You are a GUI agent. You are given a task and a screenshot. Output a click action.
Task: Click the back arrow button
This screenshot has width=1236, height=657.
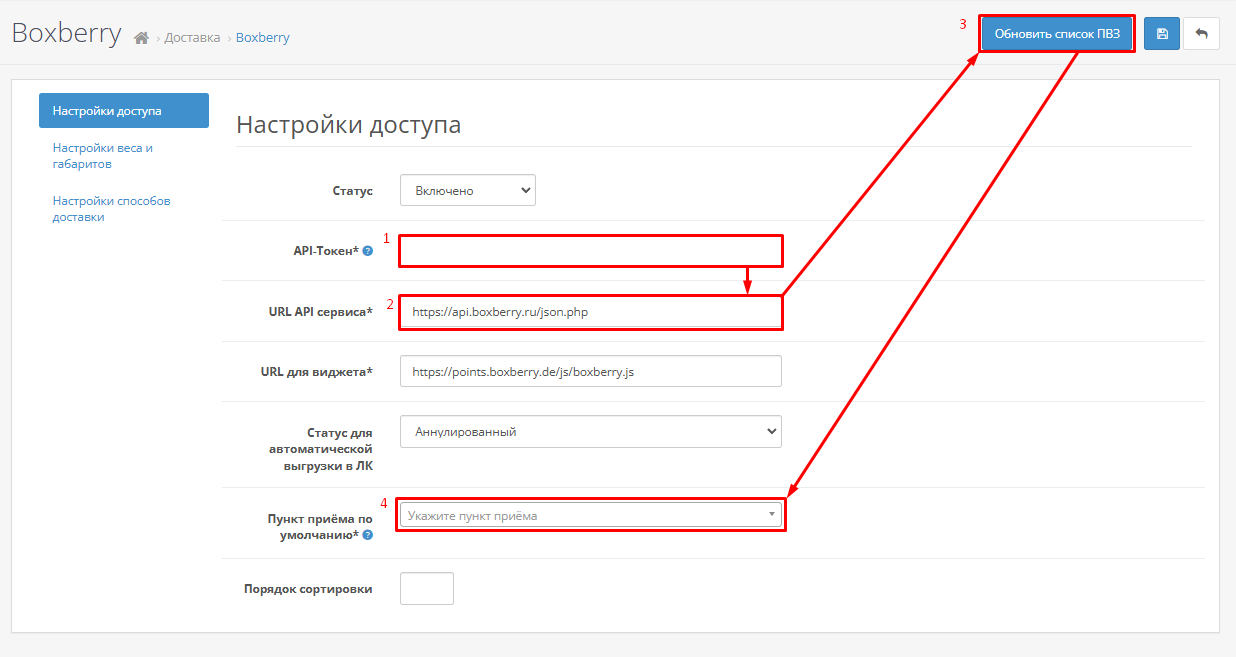pos(1201,33)
